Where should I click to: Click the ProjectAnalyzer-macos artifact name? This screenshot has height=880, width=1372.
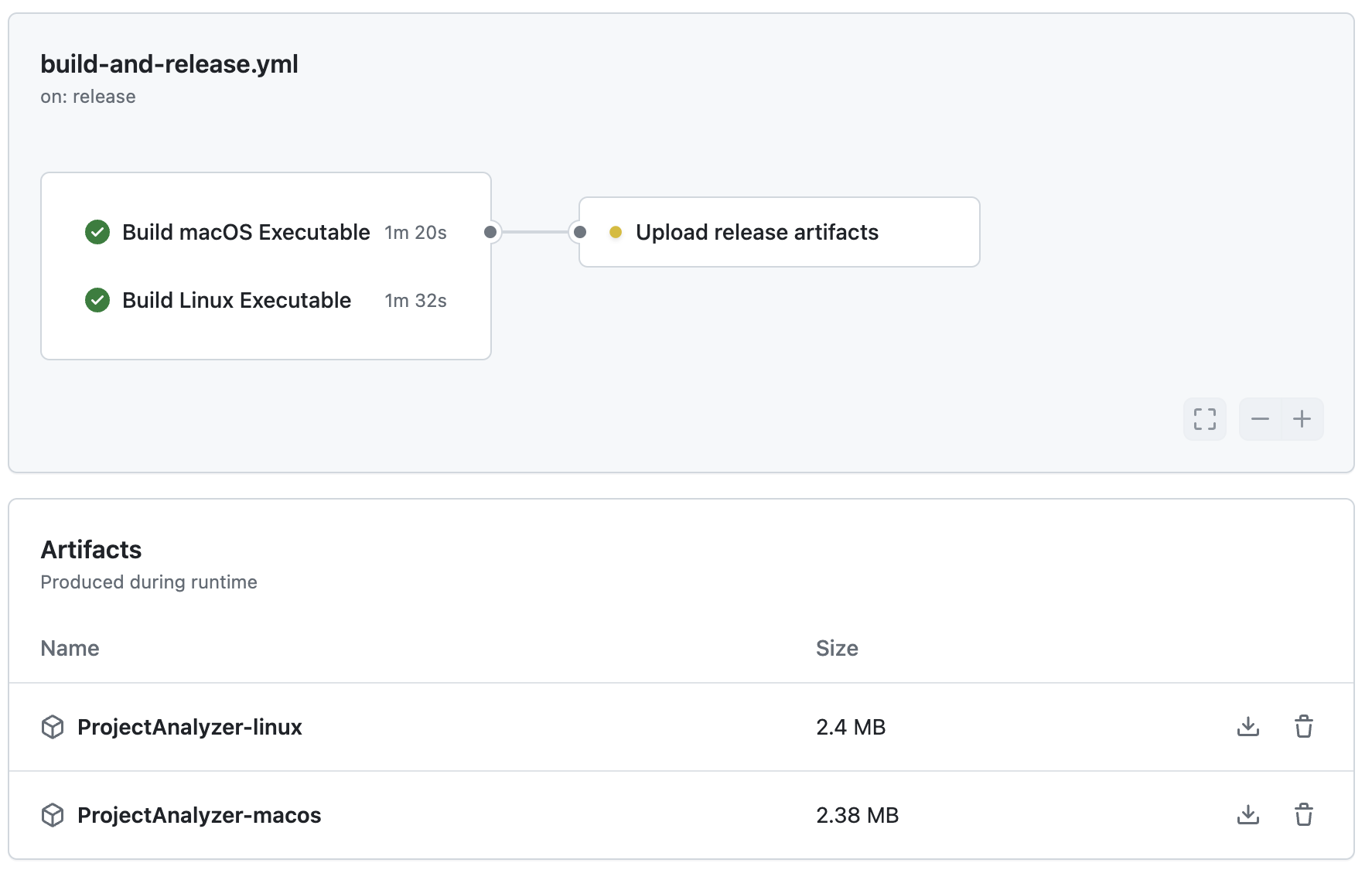[x=199, y=815]
